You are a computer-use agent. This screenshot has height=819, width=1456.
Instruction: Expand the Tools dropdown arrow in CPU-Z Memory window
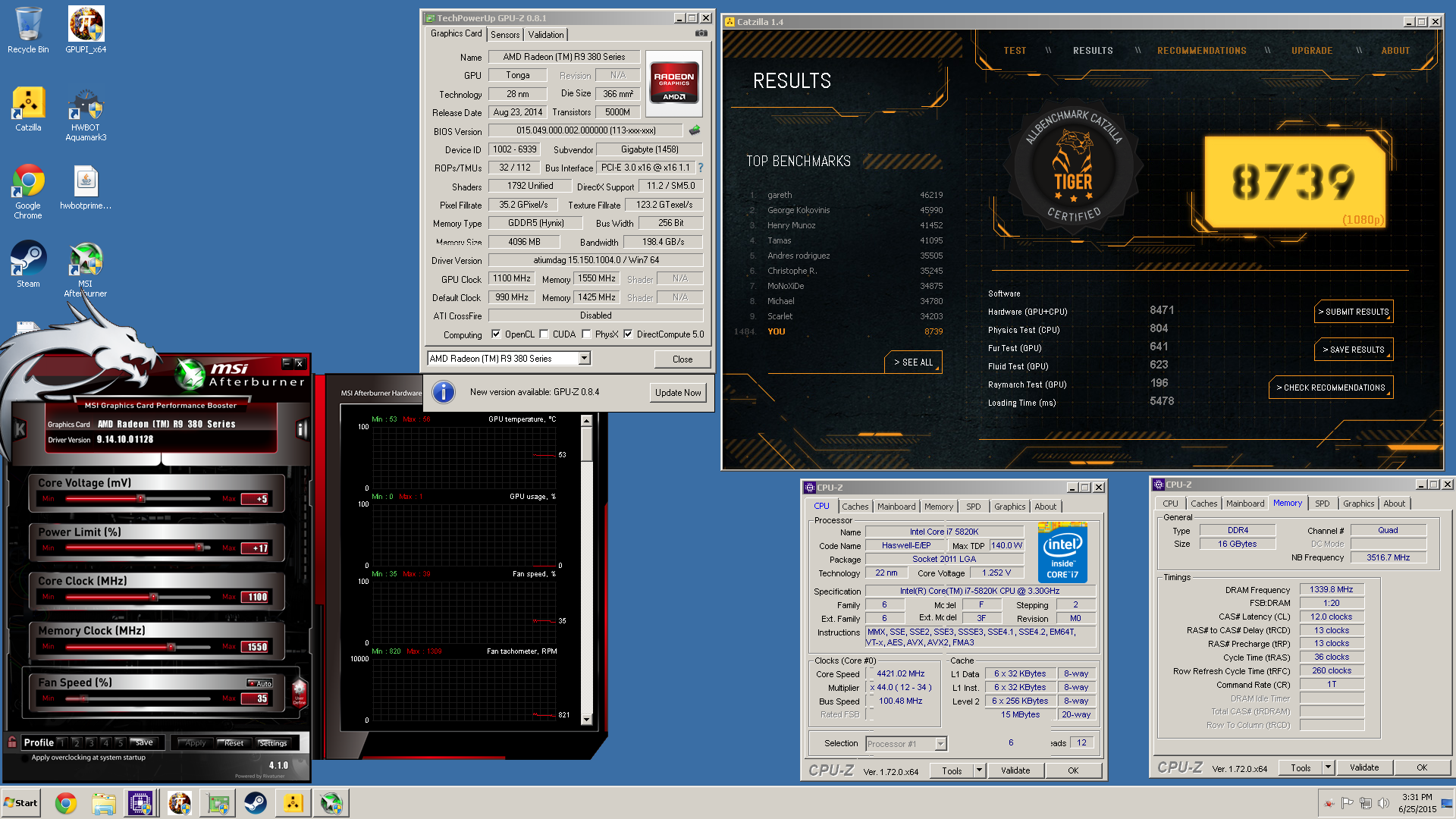point(1328,767)
